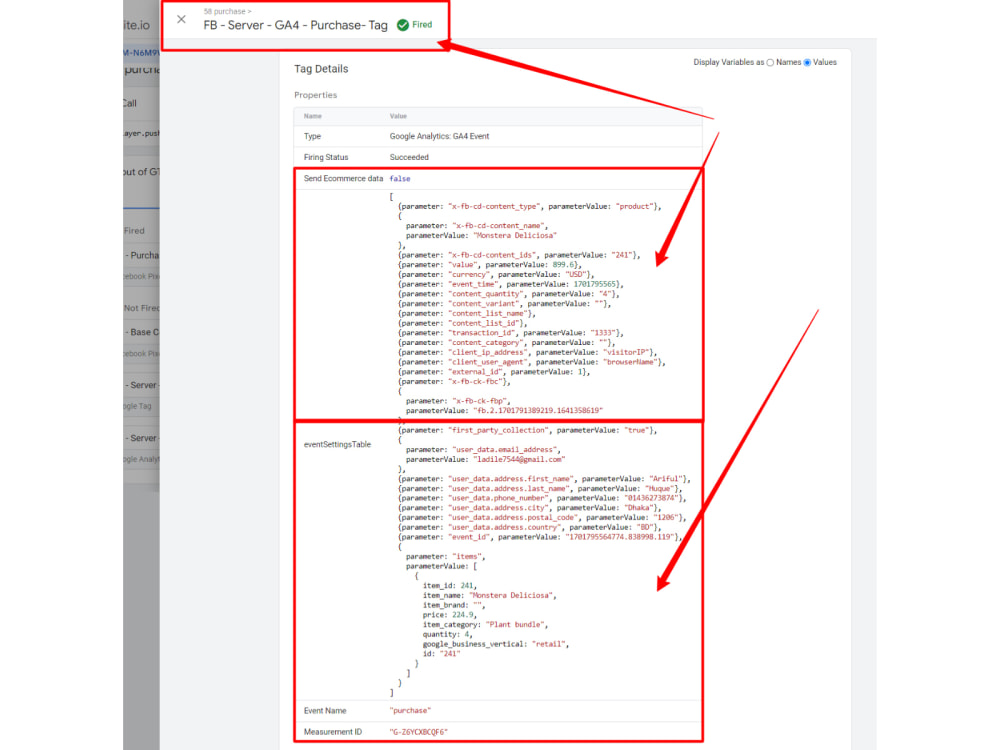Click the 'user_data.address.city' parameter line
Viewport: 1000px width, 750px height.
529,508
